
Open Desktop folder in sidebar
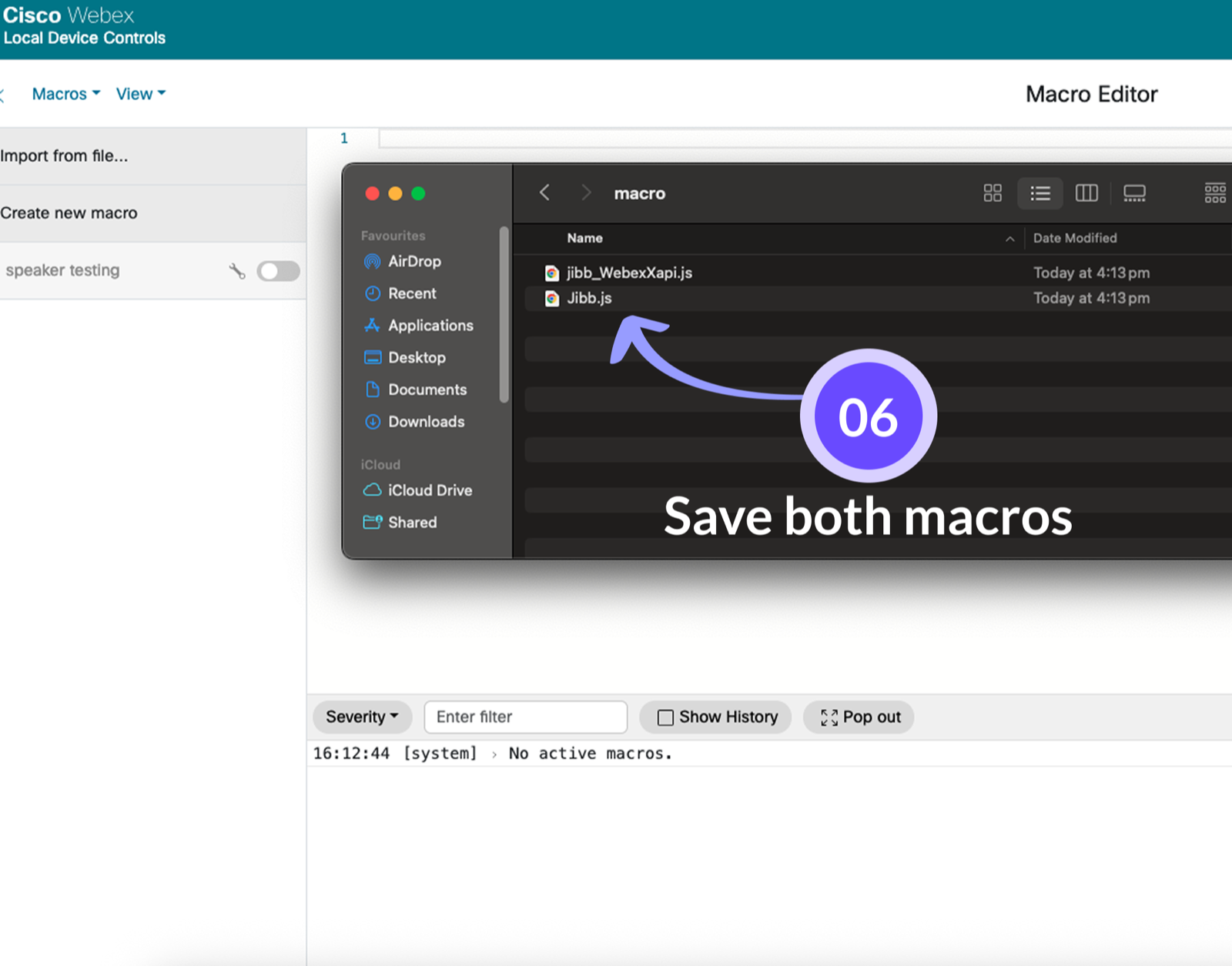(417, 357)
